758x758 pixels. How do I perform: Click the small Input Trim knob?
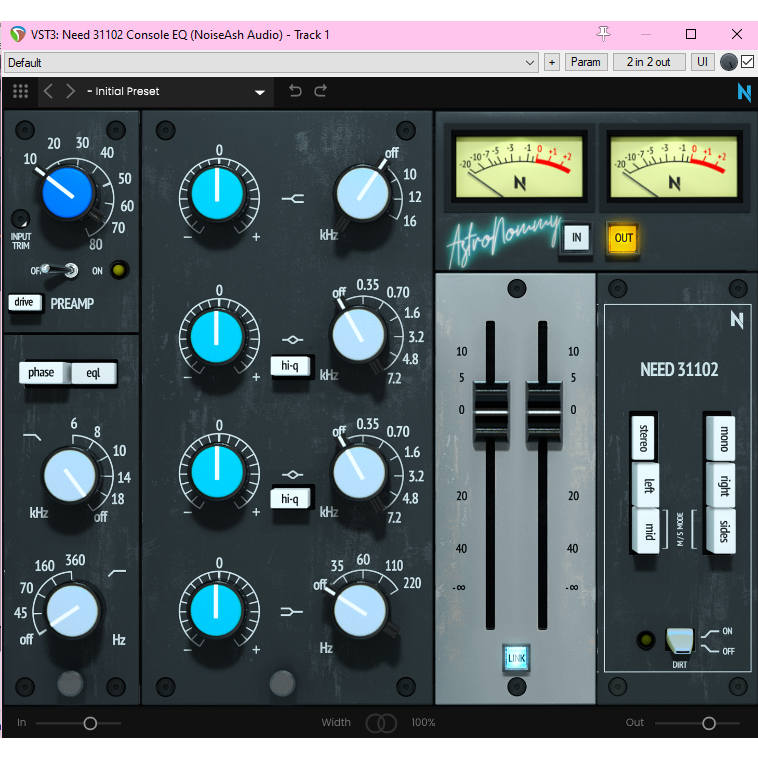tap(20, 219)
